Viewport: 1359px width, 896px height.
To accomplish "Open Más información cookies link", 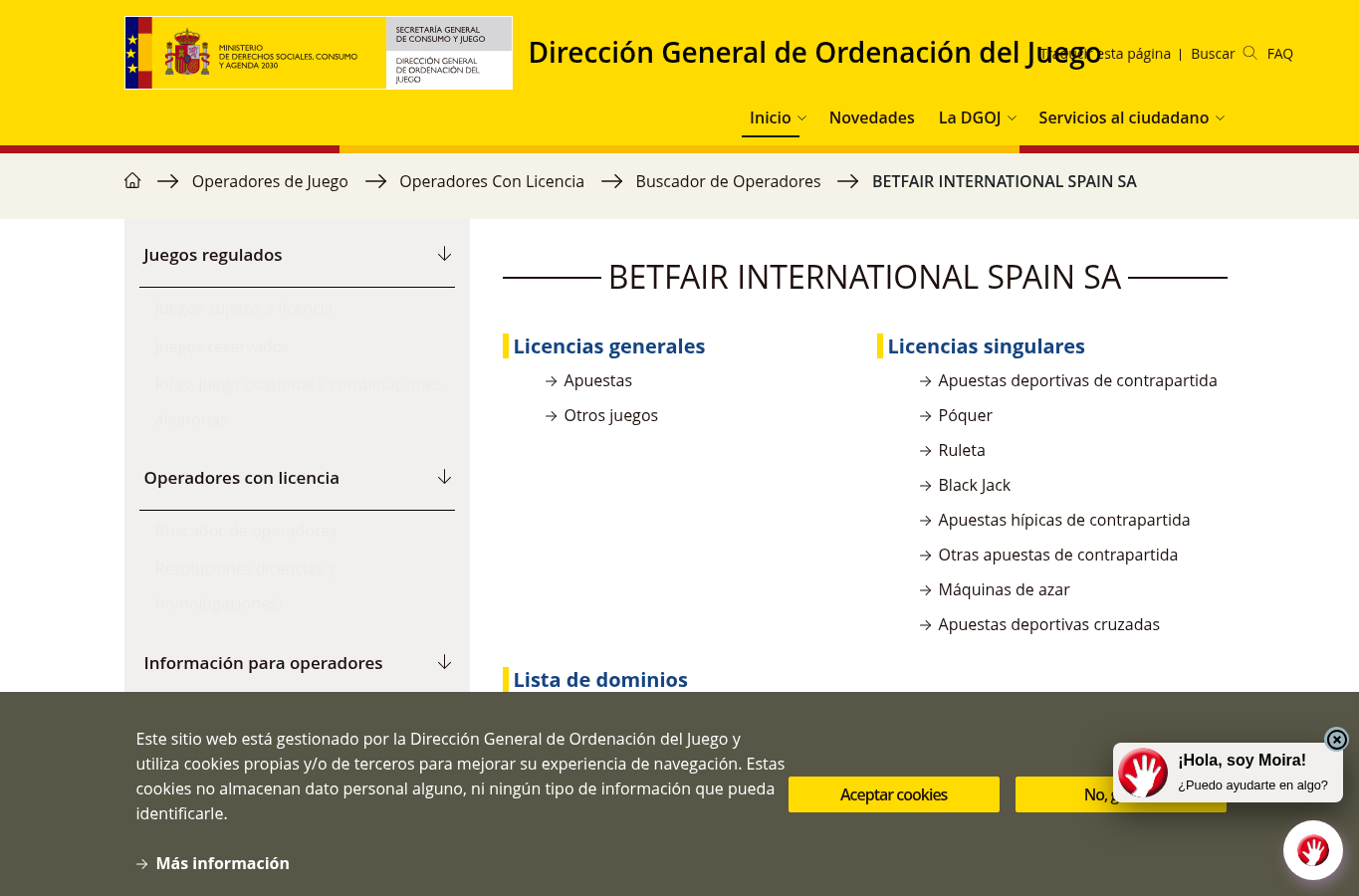I will tap(222, 863).
